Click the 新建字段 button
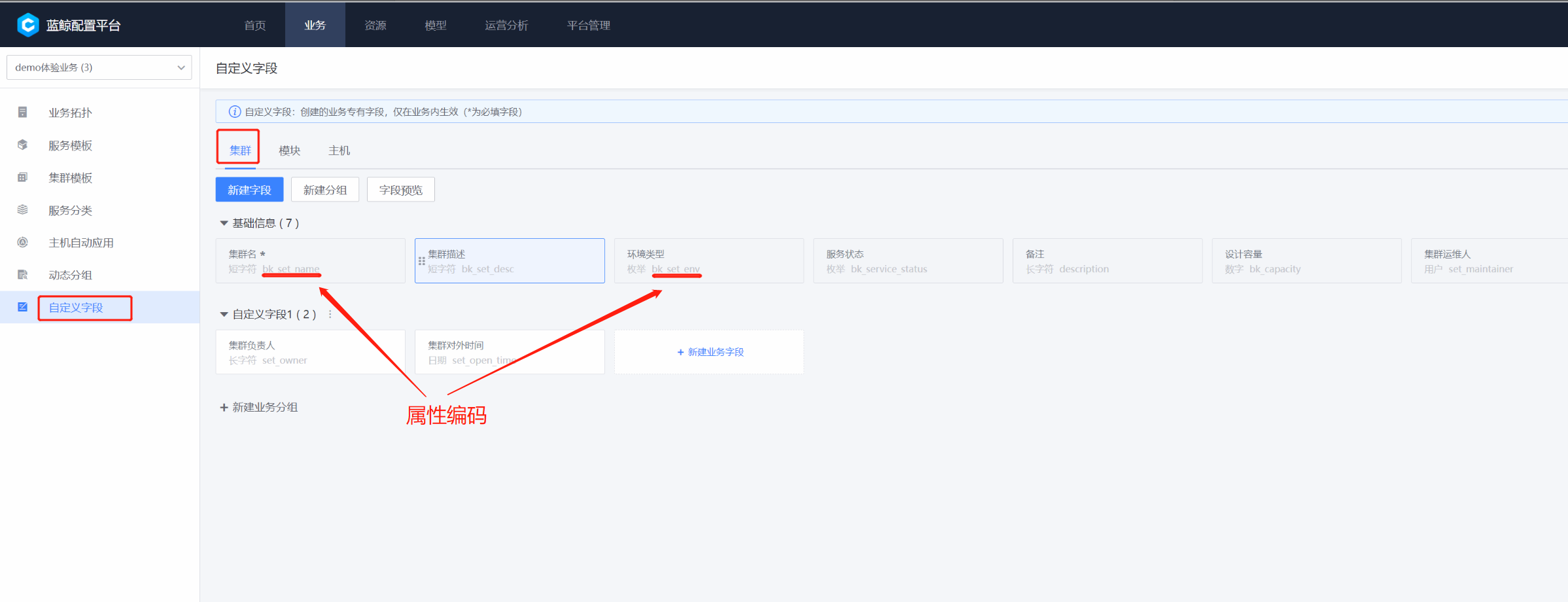 click(x=249, y=190)
